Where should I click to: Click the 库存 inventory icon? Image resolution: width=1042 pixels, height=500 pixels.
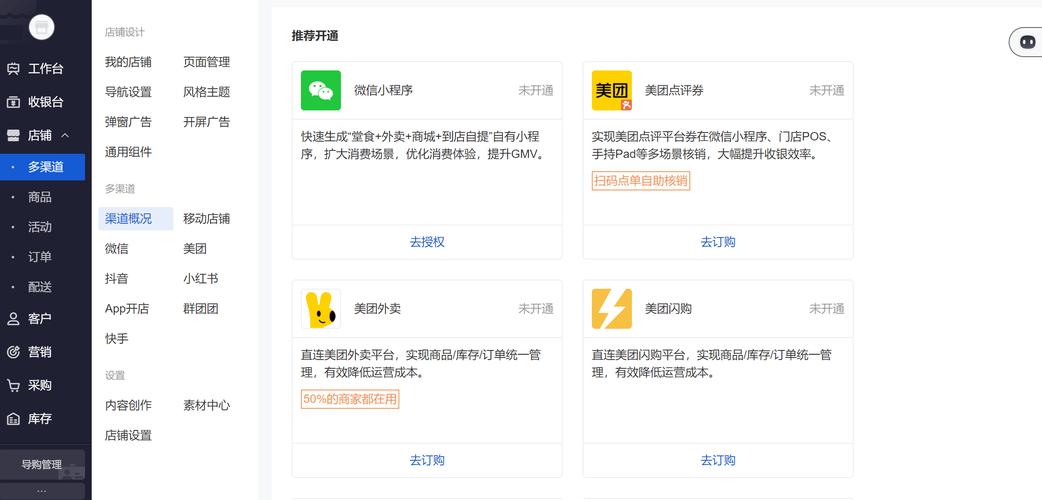(x=13, y=419)
